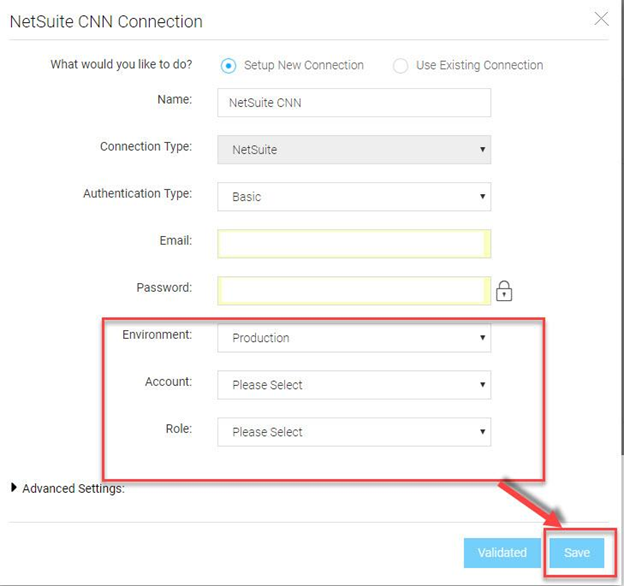Click the "Environment:" field label

click(x=157, y=335)
